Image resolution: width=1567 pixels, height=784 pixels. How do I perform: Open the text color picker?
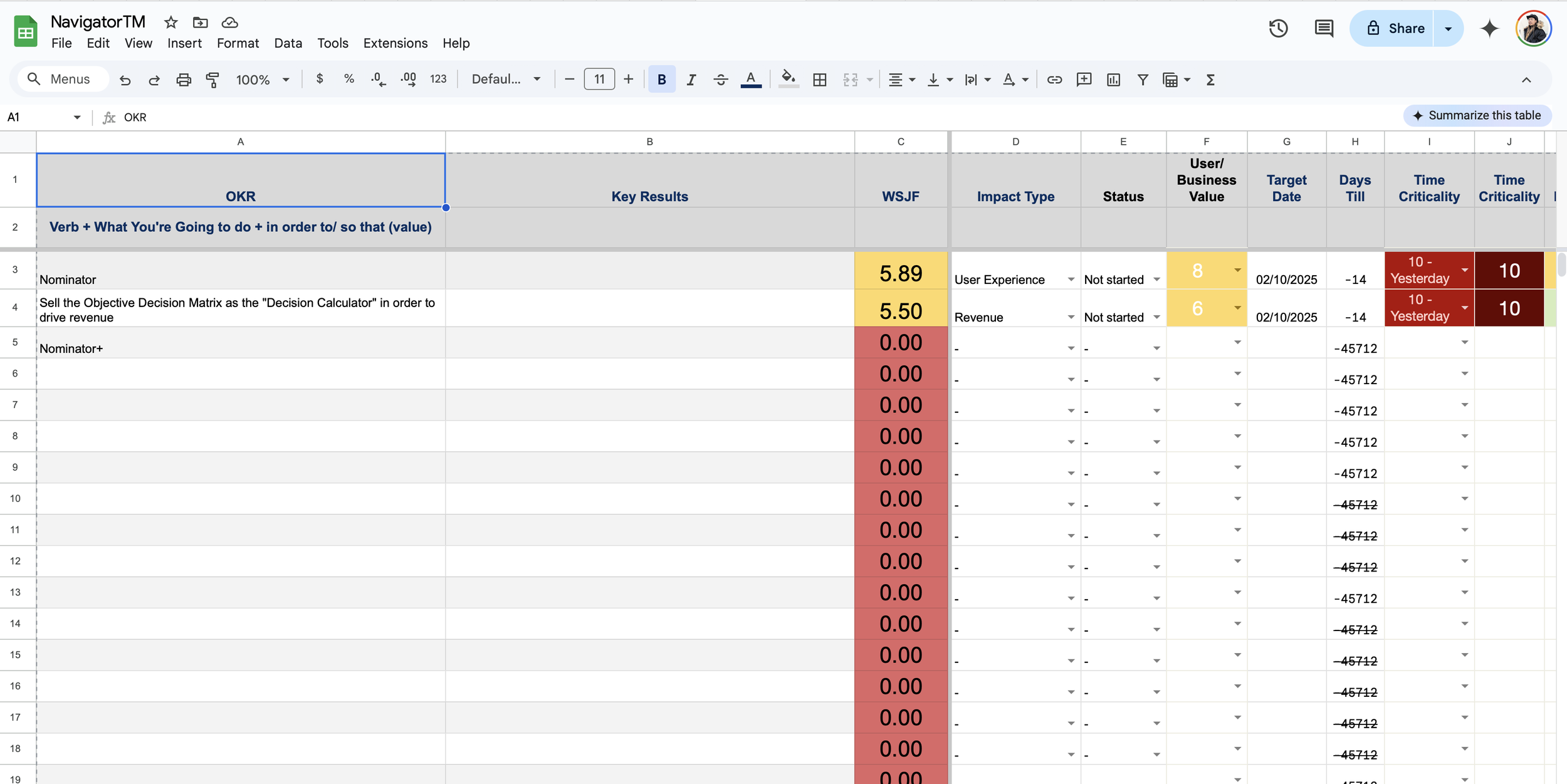pyautogui.click(x=751, y=80)
